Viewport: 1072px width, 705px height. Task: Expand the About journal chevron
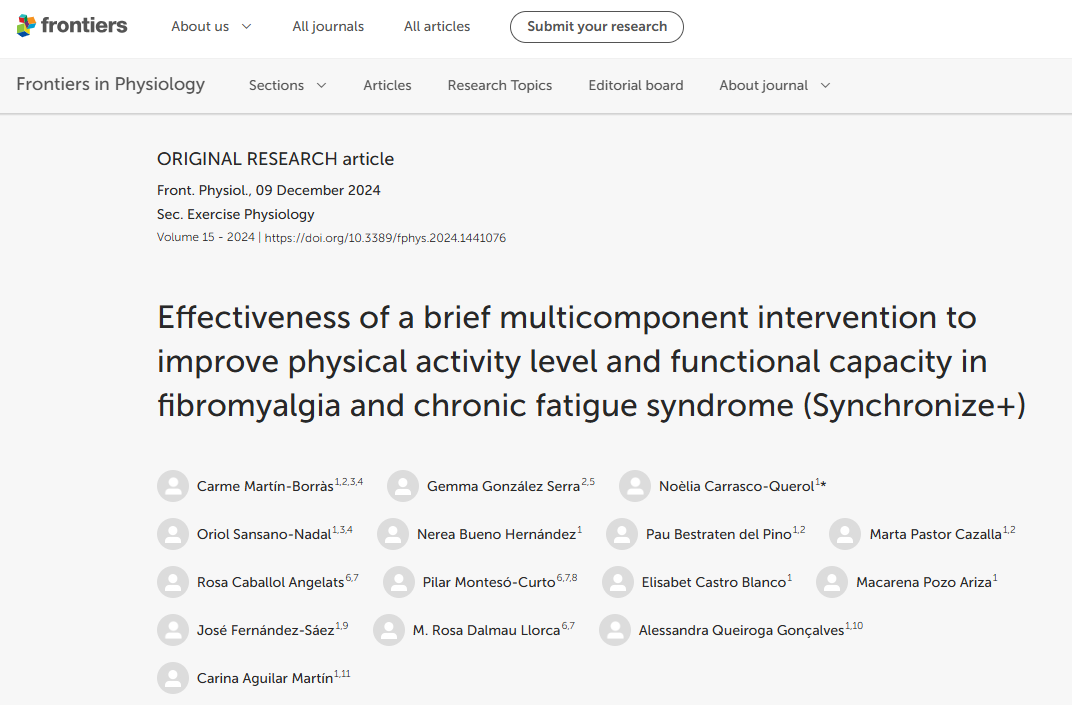(825, 85)
